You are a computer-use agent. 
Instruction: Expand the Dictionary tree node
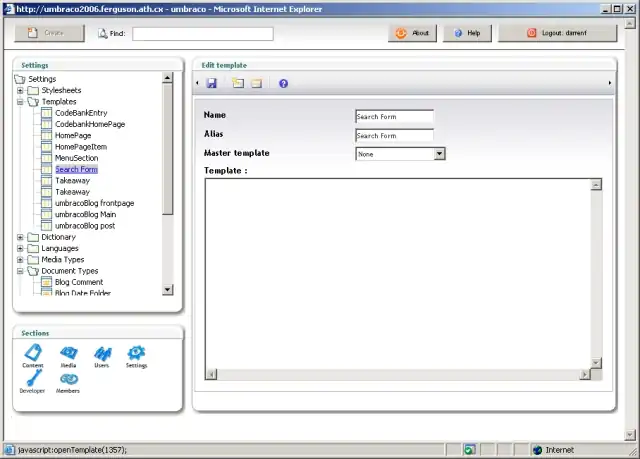tap(20, 237)
